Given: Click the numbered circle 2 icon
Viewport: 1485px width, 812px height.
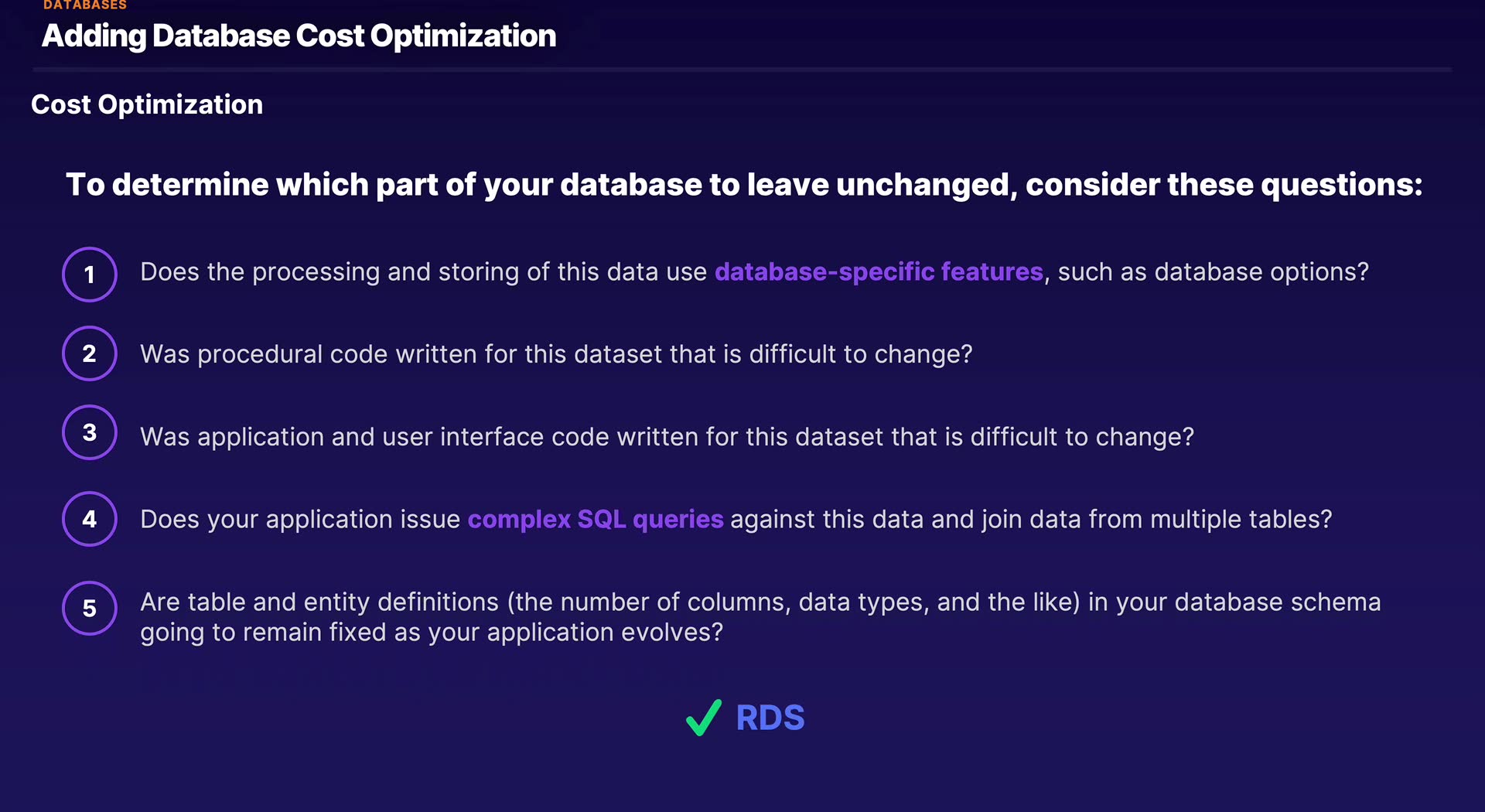Looking at the screenshot, I should pos(90,353).
